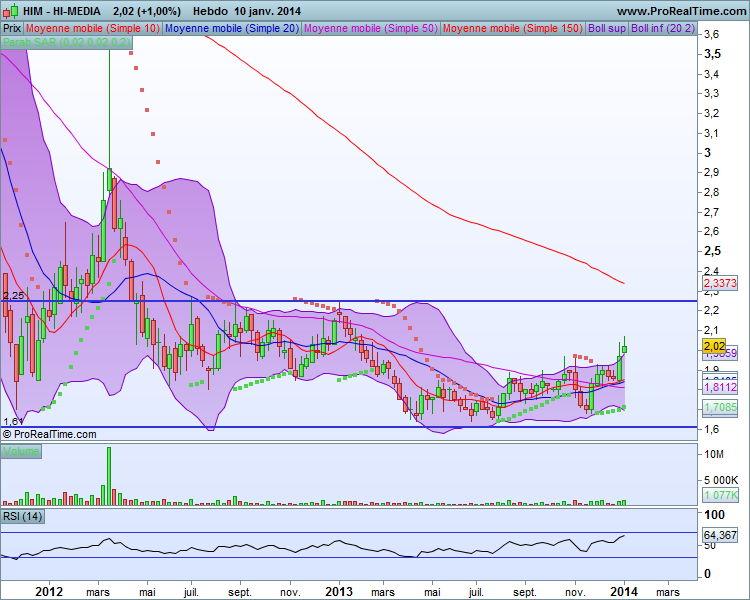750x600 pixels.
Task: Open the Moyenne mobile (Simple 150) label
Action: (x=513, y=28)
